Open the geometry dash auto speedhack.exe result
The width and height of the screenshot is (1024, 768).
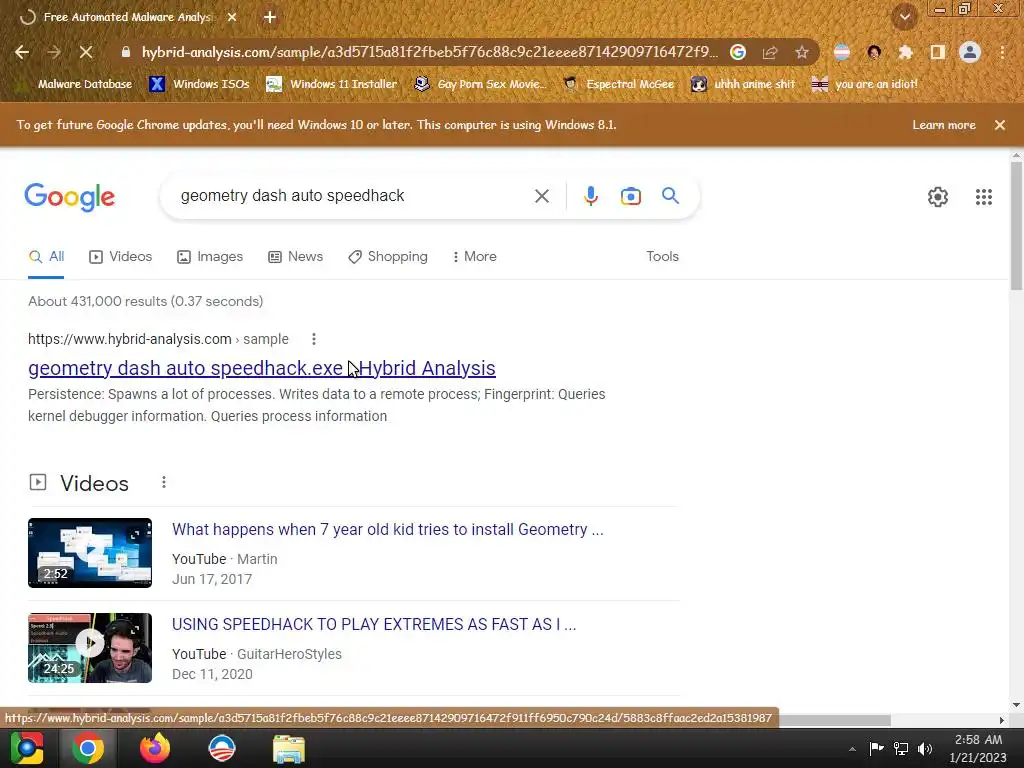[262, 368]
